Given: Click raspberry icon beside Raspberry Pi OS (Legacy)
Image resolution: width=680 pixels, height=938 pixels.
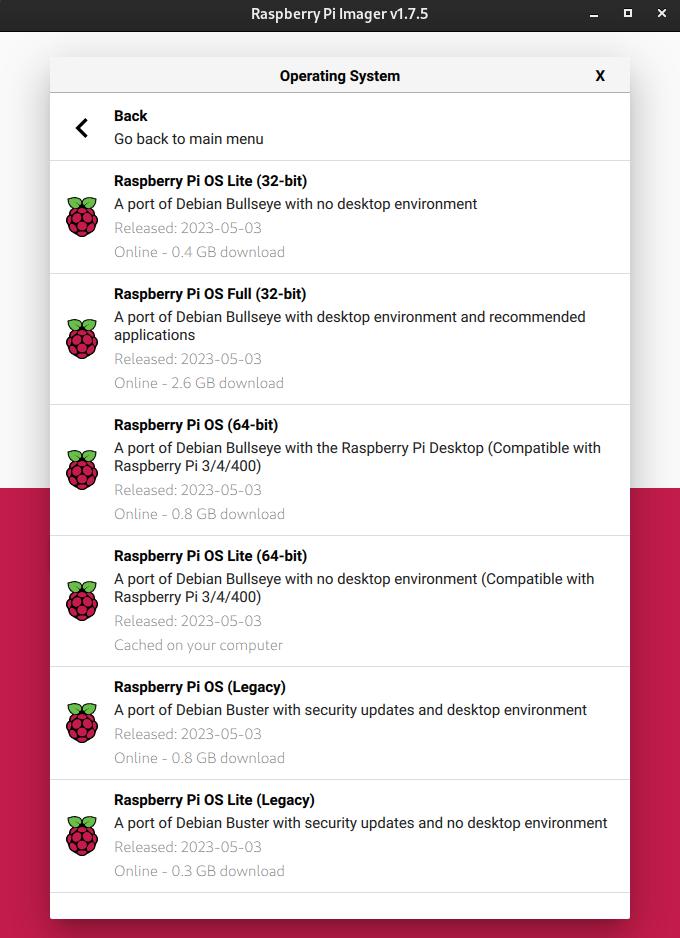Looking at the screenshot, I should pos(82,722).
